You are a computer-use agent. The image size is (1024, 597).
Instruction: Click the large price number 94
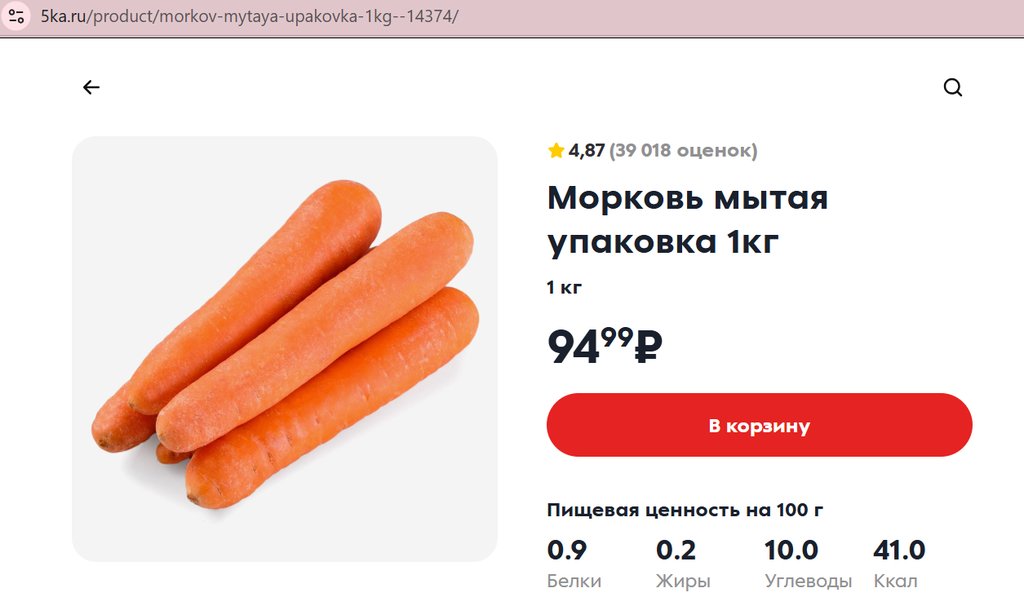point(573,348)
